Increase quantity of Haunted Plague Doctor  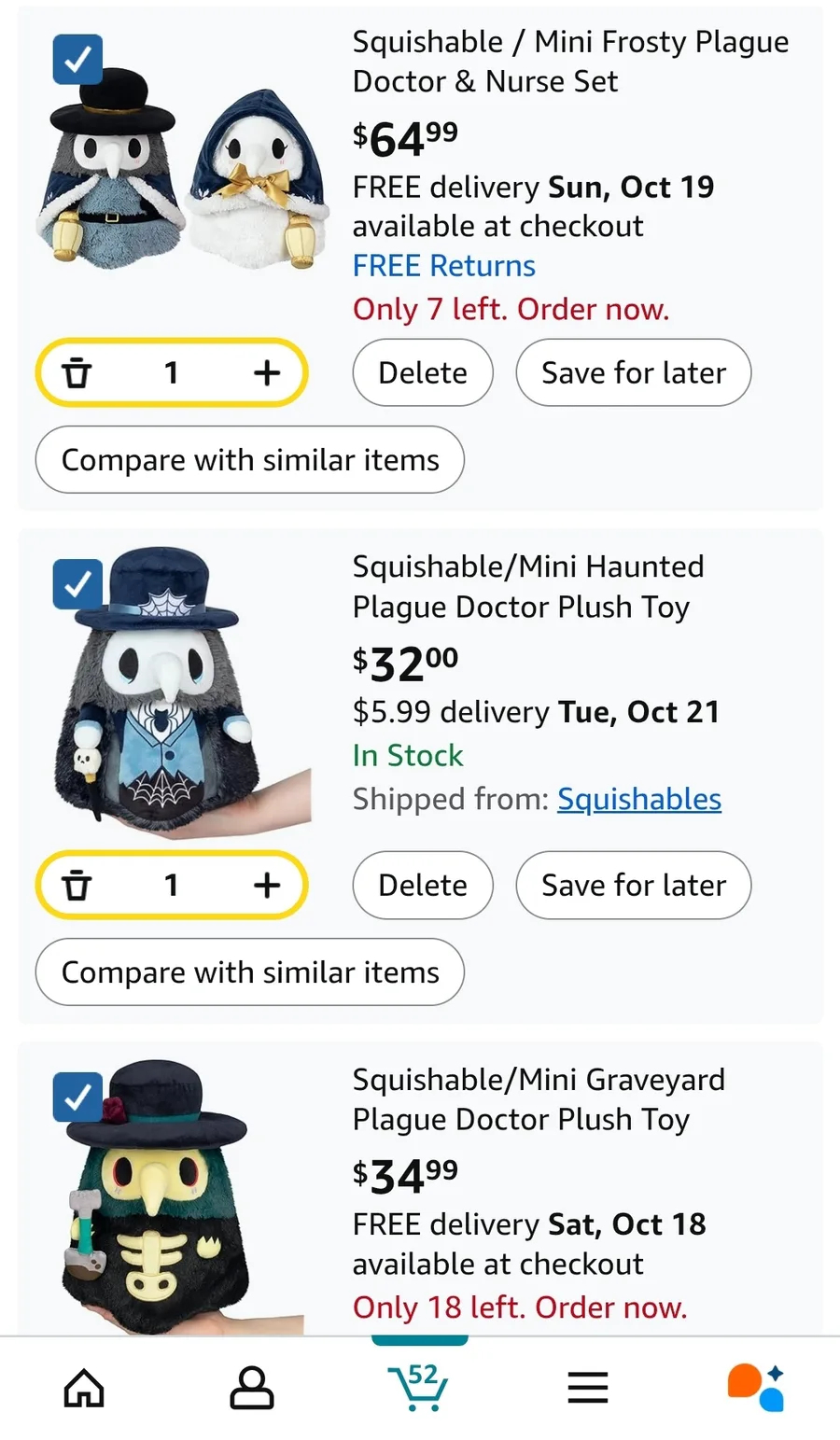(x=267, y=885)
